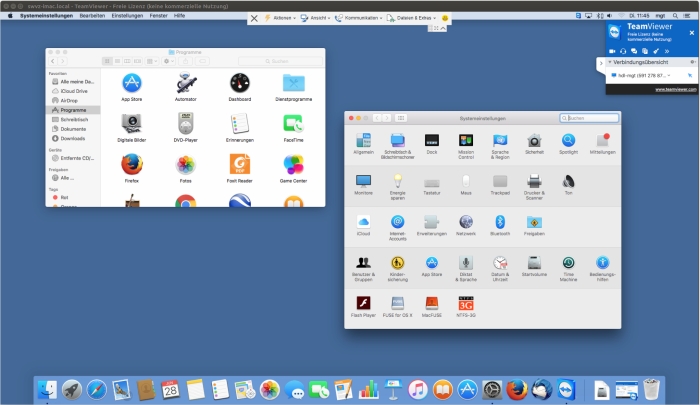The height and width of the screenshot is (405, 700).
Task: Open Allgemein in Systemeinstellungen
Action: [x=363, y=144]
